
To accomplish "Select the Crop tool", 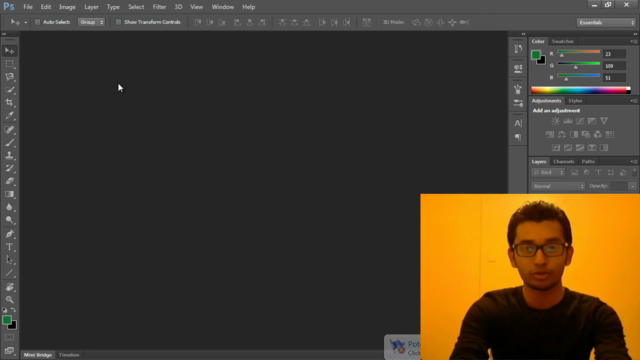I will pyautogui.click(x=9, y=102).
